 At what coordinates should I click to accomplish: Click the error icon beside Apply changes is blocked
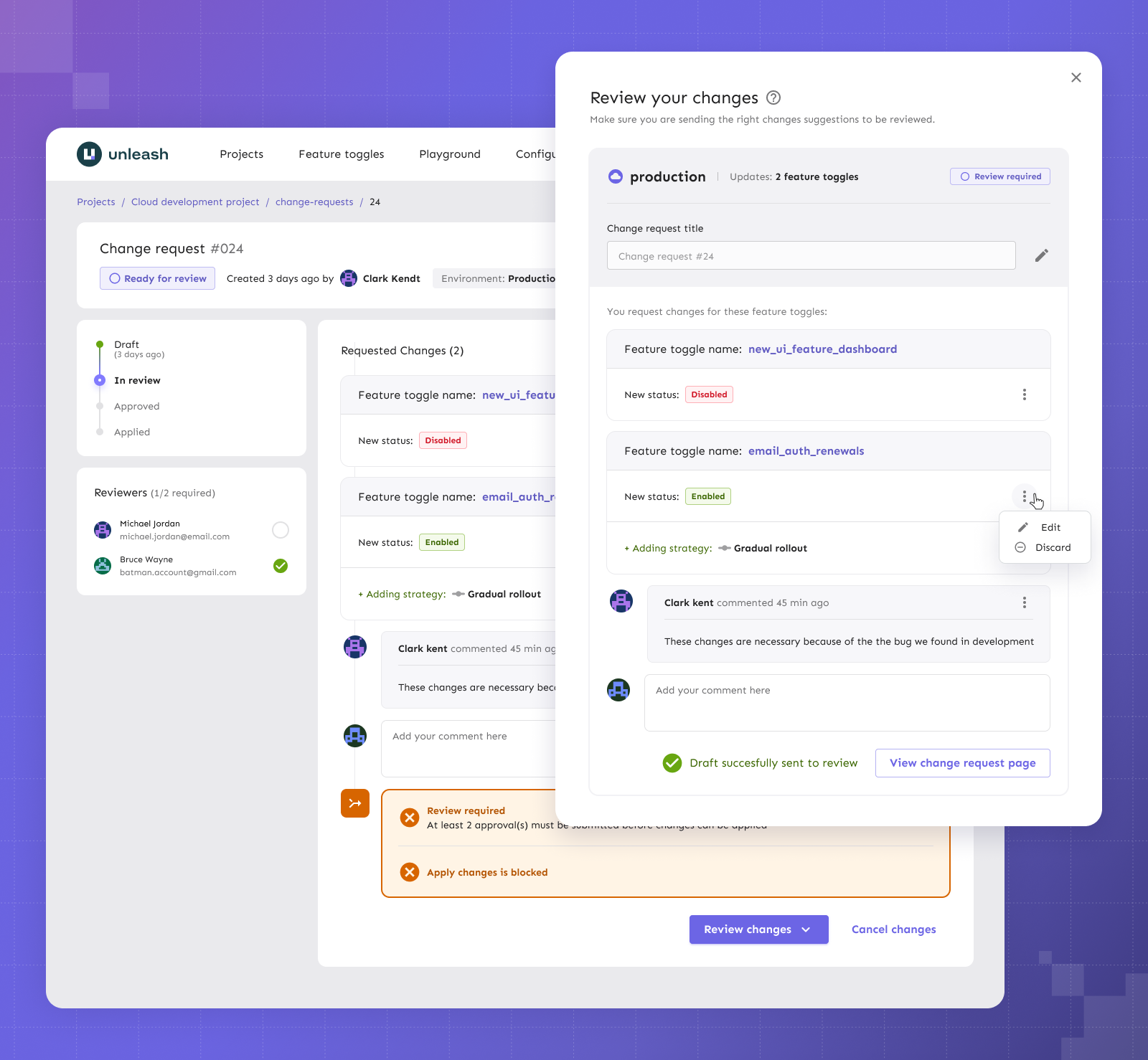[410, 872]
